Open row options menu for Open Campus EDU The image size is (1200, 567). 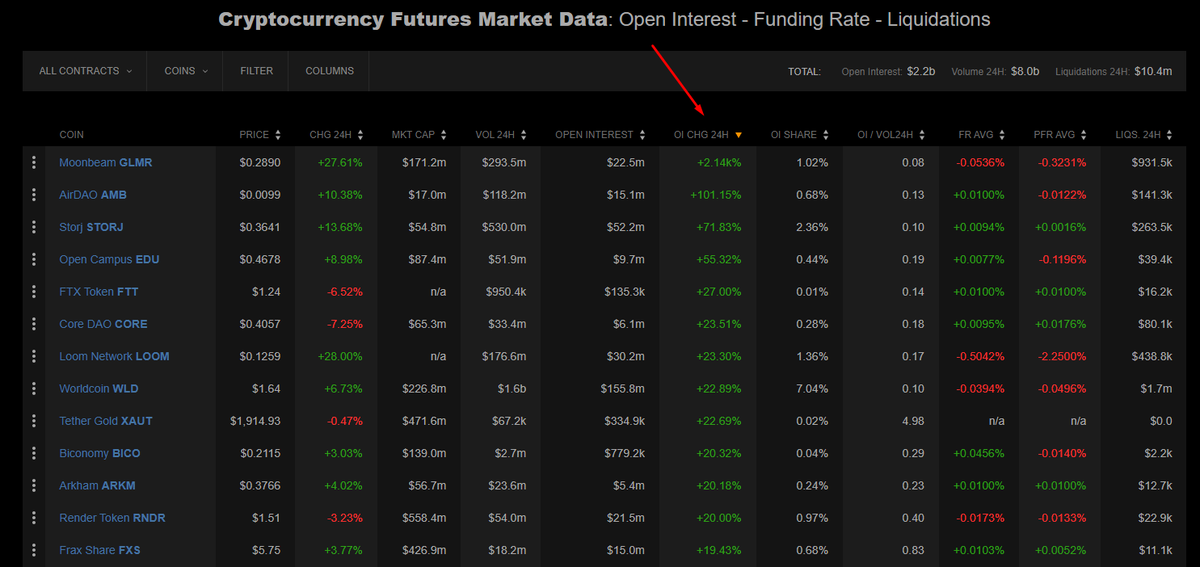point(34,259)
